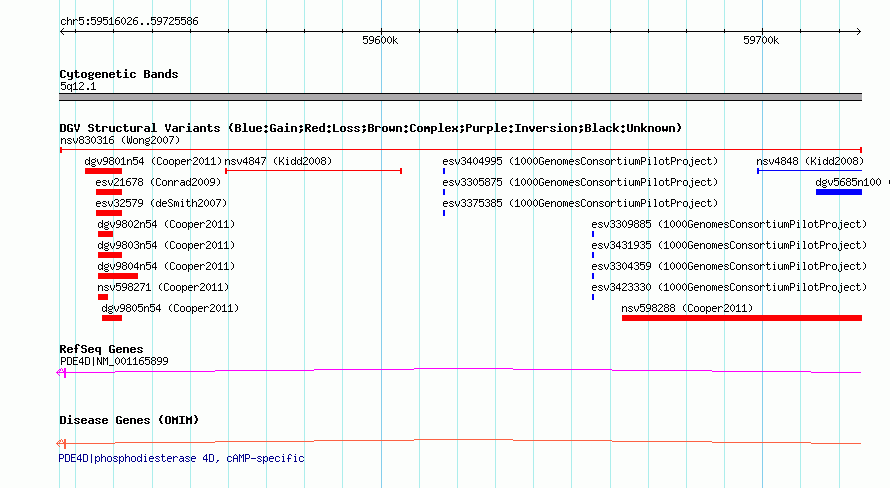Click the Disease Genes (OMIM) track title

click(129, 420)
